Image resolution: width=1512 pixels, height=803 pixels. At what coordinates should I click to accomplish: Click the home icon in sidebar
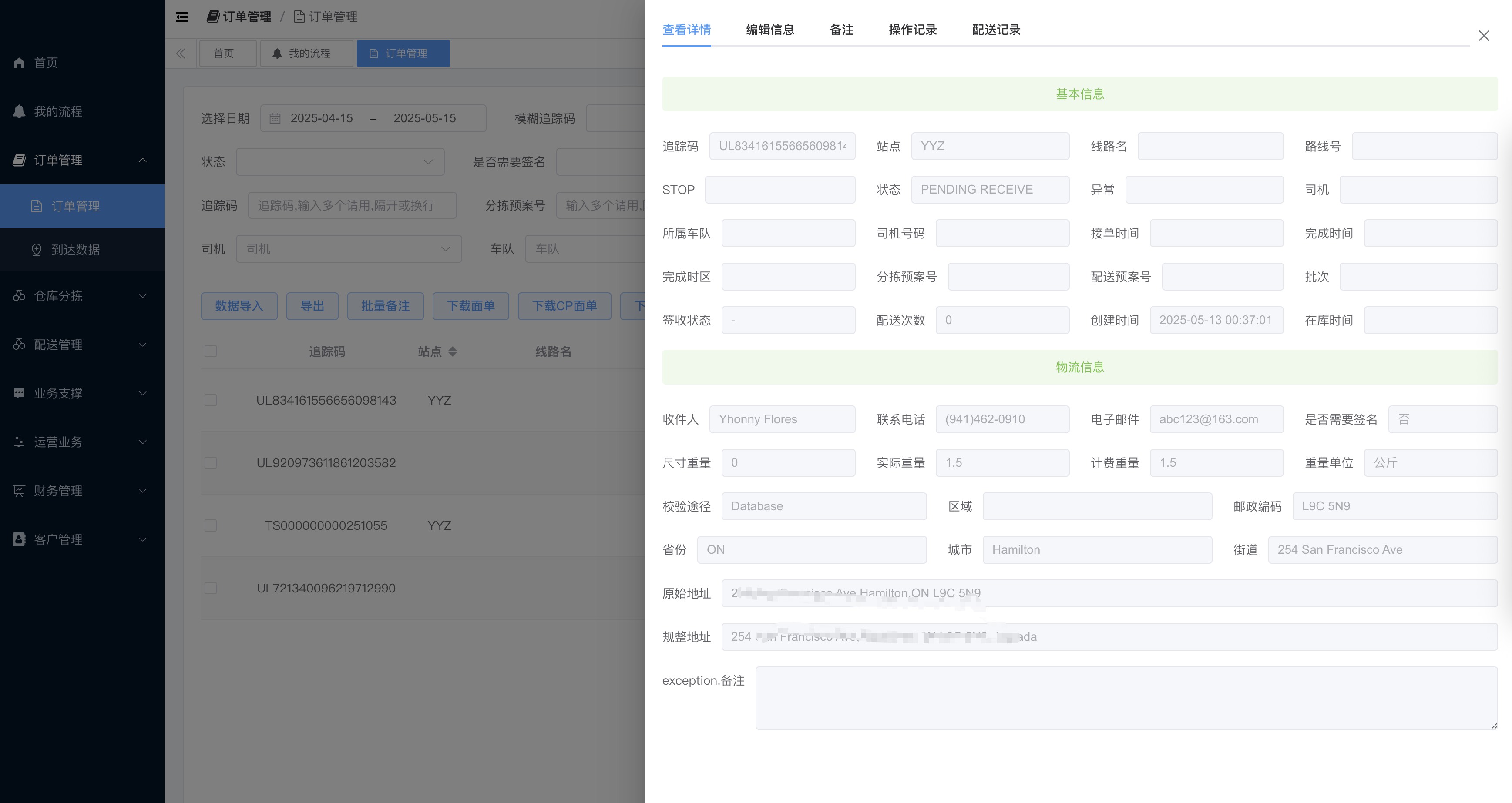(20, 63)
